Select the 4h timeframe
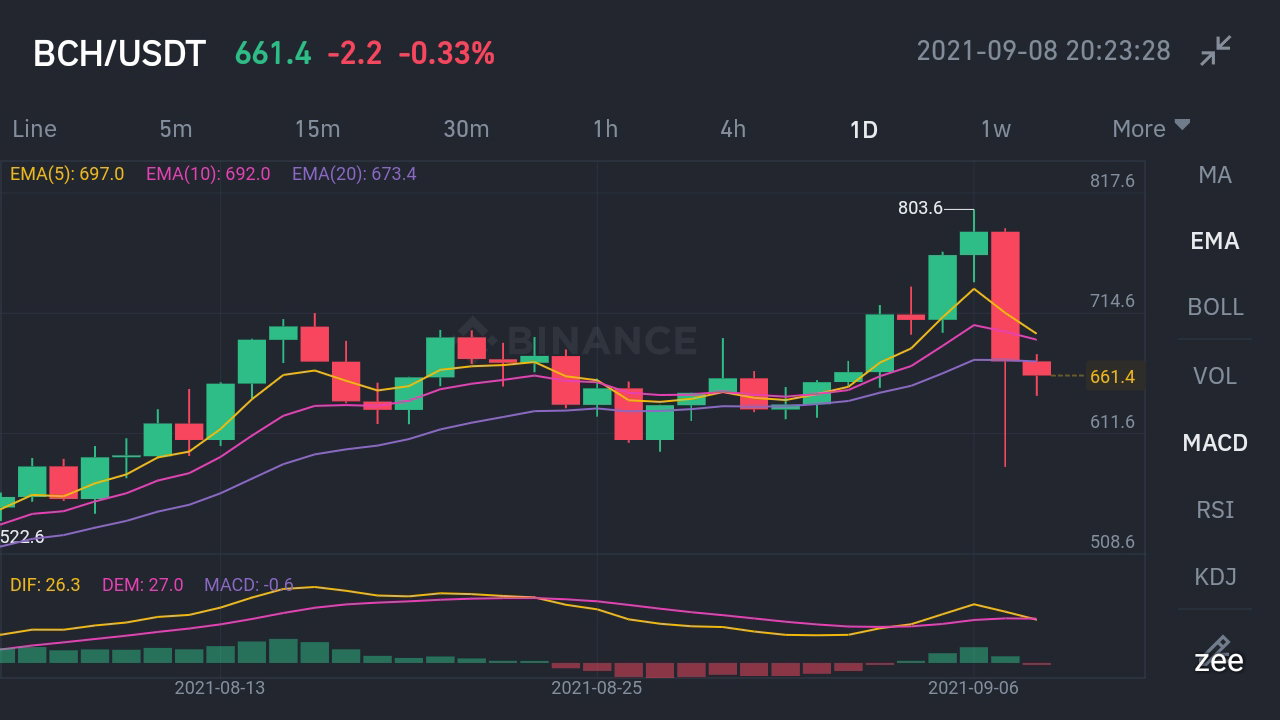This screenshot has width=1280, height=720. click(x=733, y=128)
